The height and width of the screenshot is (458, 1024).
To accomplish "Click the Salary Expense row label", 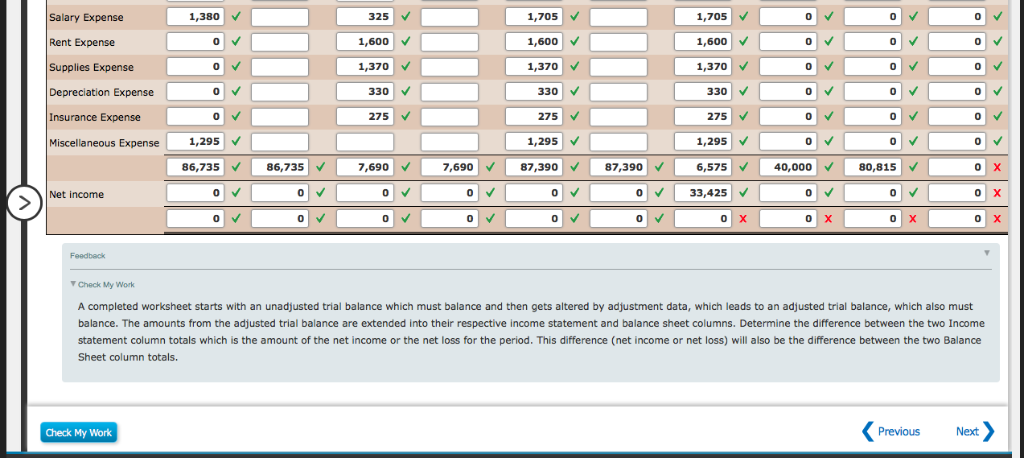I will (86, 18).
